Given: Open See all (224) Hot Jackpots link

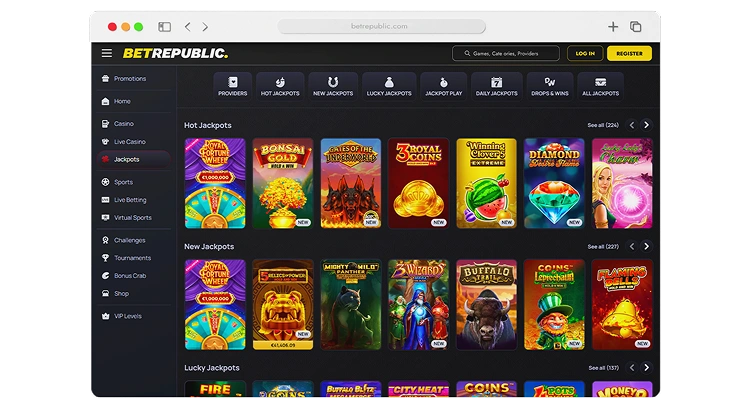Looking at the screenshot, I should [x=603, y=125].
